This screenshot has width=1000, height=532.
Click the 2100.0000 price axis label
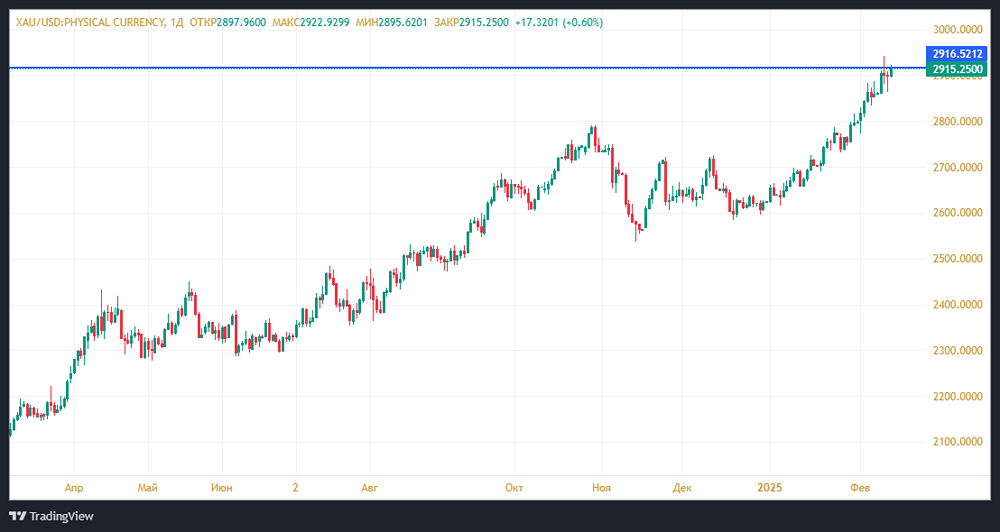[958, 442]
